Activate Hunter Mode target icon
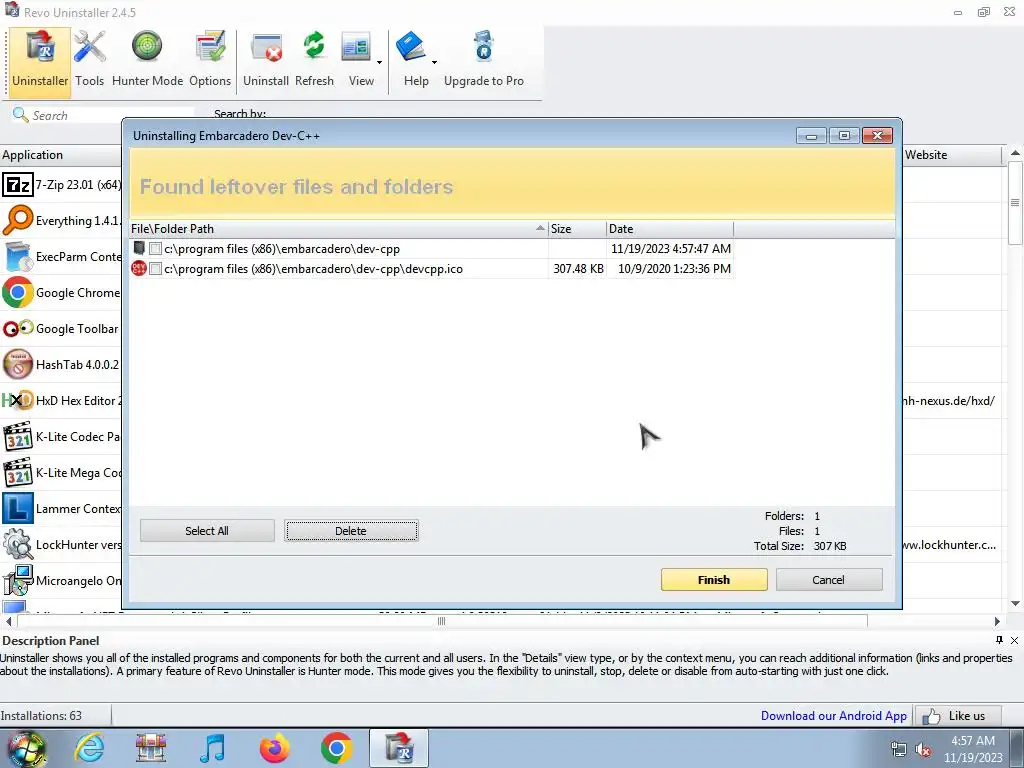 pos(147,47)
